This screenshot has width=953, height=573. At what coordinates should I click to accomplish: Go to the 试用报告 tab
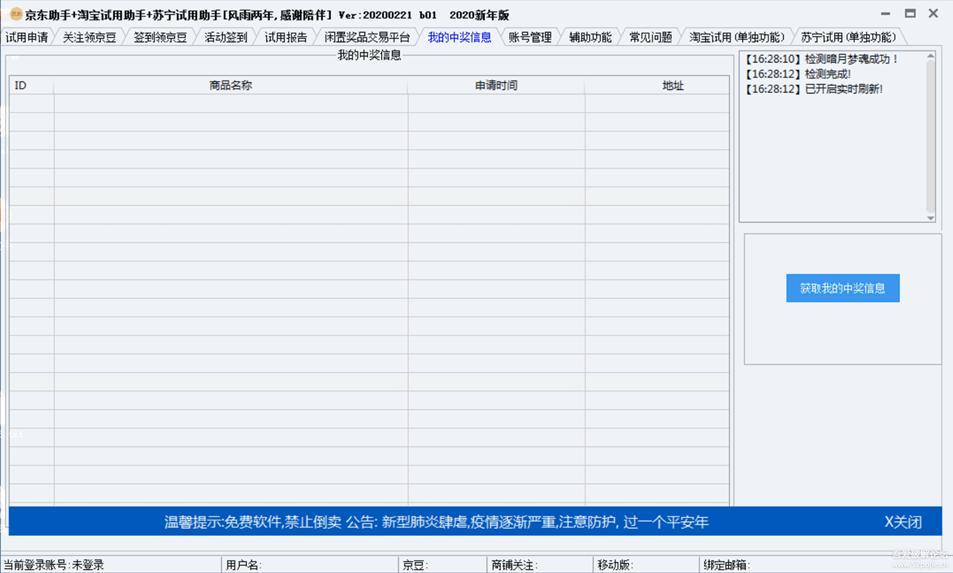pyautogui.click(x=286, y=37)
